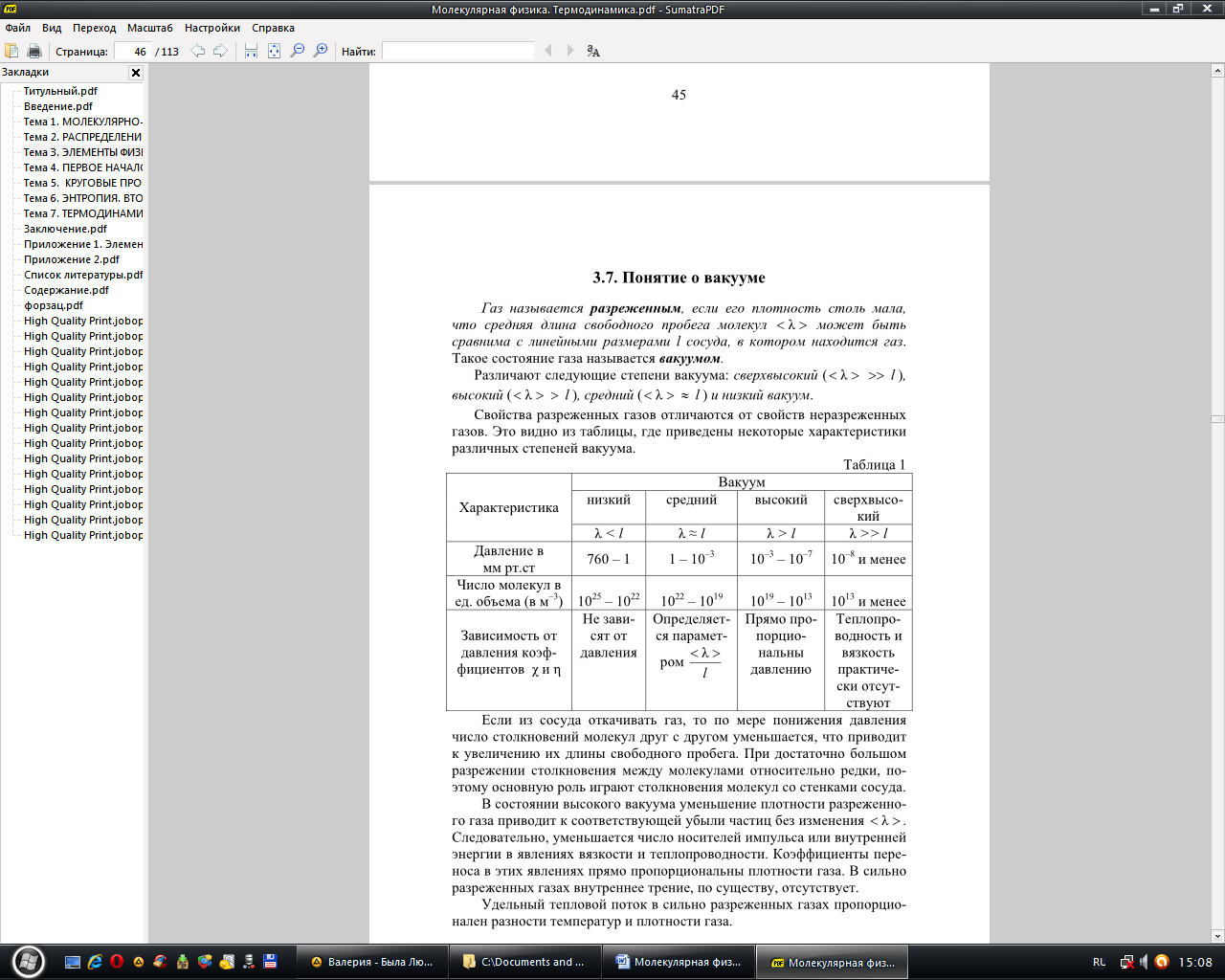Open the Файл menu
The width and height of the screenshot is (1225, 980).
pos(17,28)
